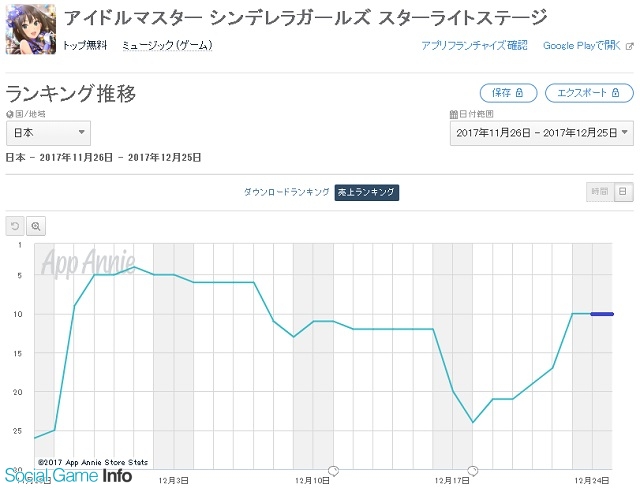
Task: Switch granularity toggle to 日
Action: coord(623,191)
